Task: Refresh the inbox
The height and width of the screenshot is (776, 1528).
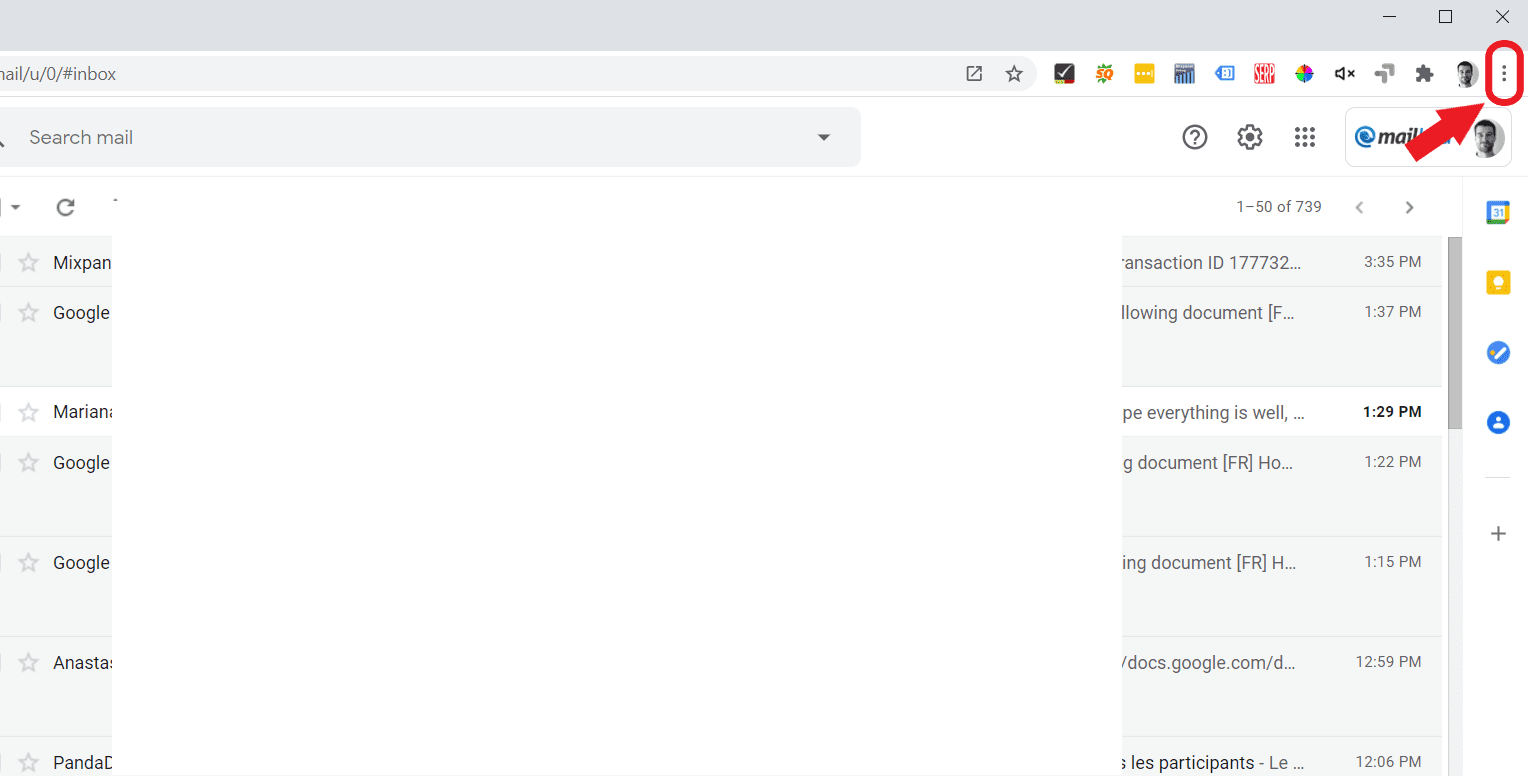Action: click(66, 207)
